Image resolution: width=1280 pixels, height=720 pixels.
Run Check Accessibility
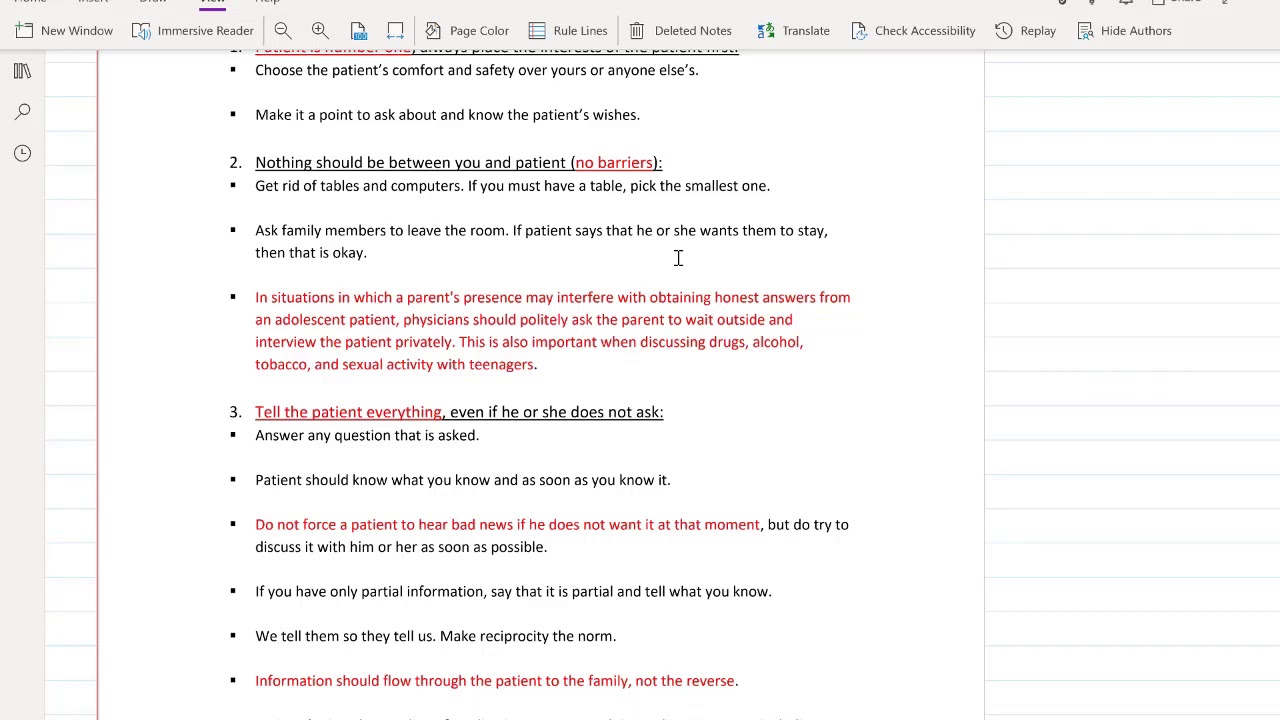point(911,30)
